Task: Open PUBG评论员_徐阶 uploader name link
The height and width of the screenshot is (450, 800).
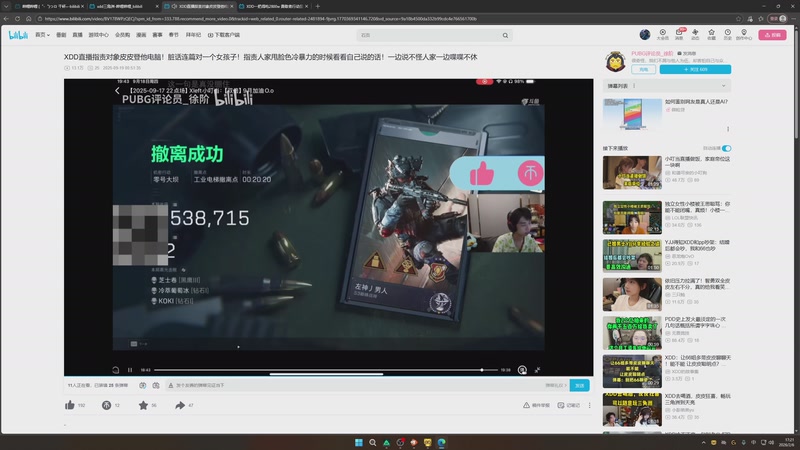Action: [x=652, y=53]
